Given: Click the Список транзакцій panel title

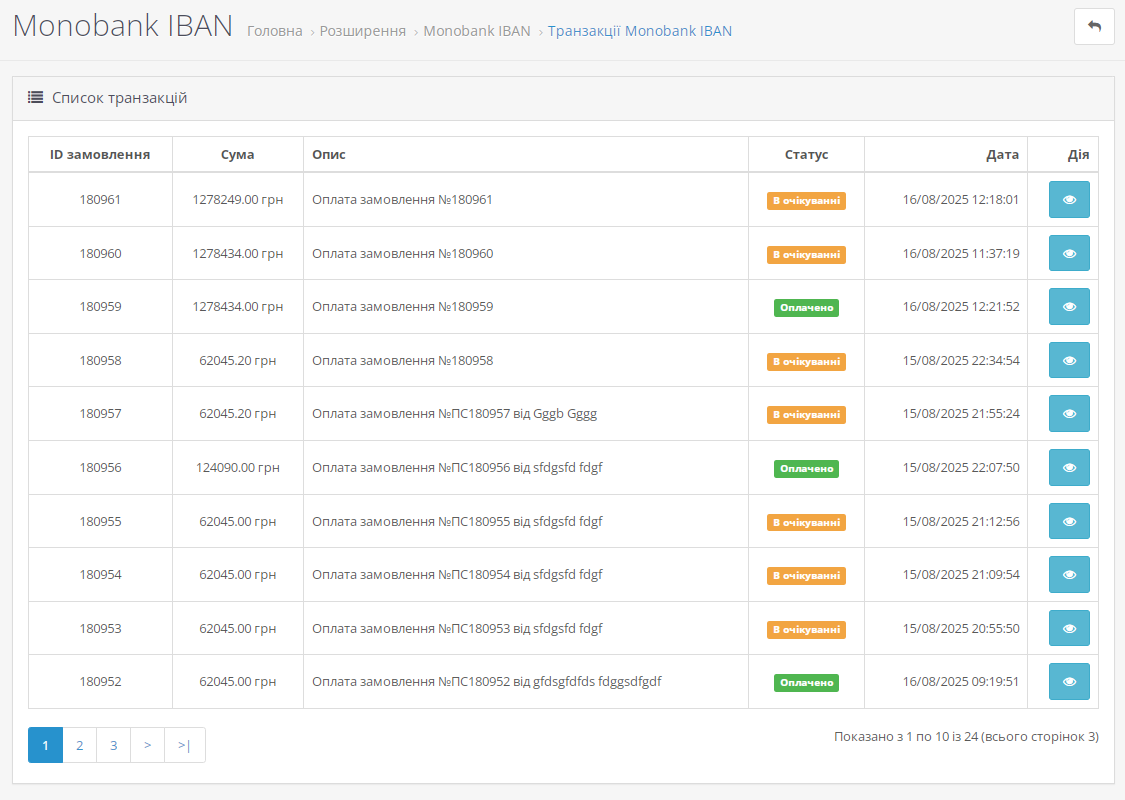Looking at the screenshot, I should point(119,98).
